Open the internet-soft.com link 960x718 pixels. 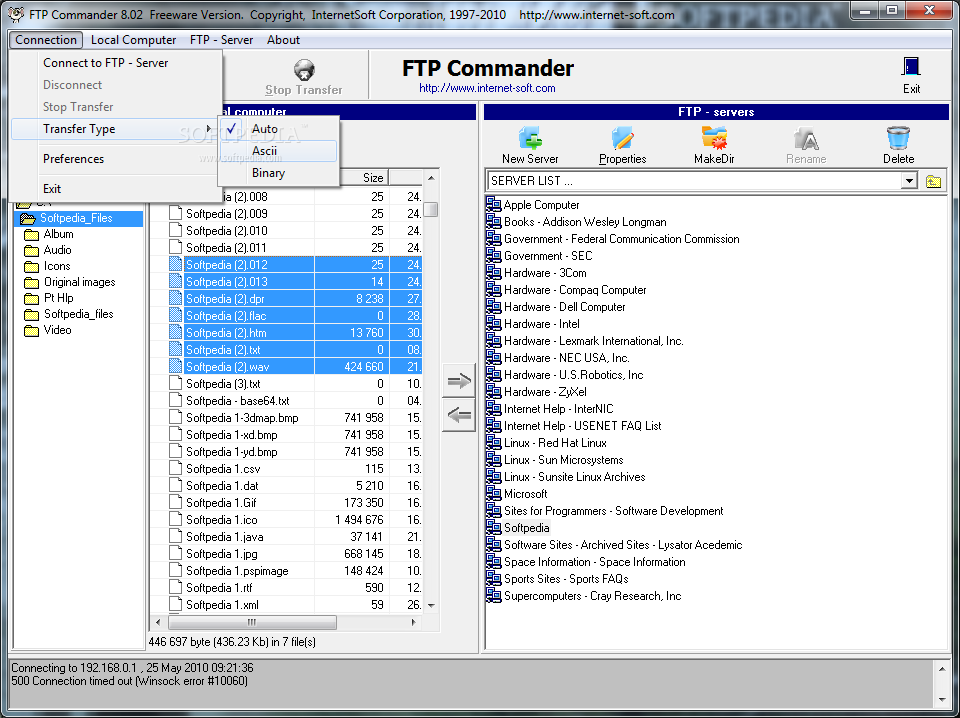[x=487, y=88]
